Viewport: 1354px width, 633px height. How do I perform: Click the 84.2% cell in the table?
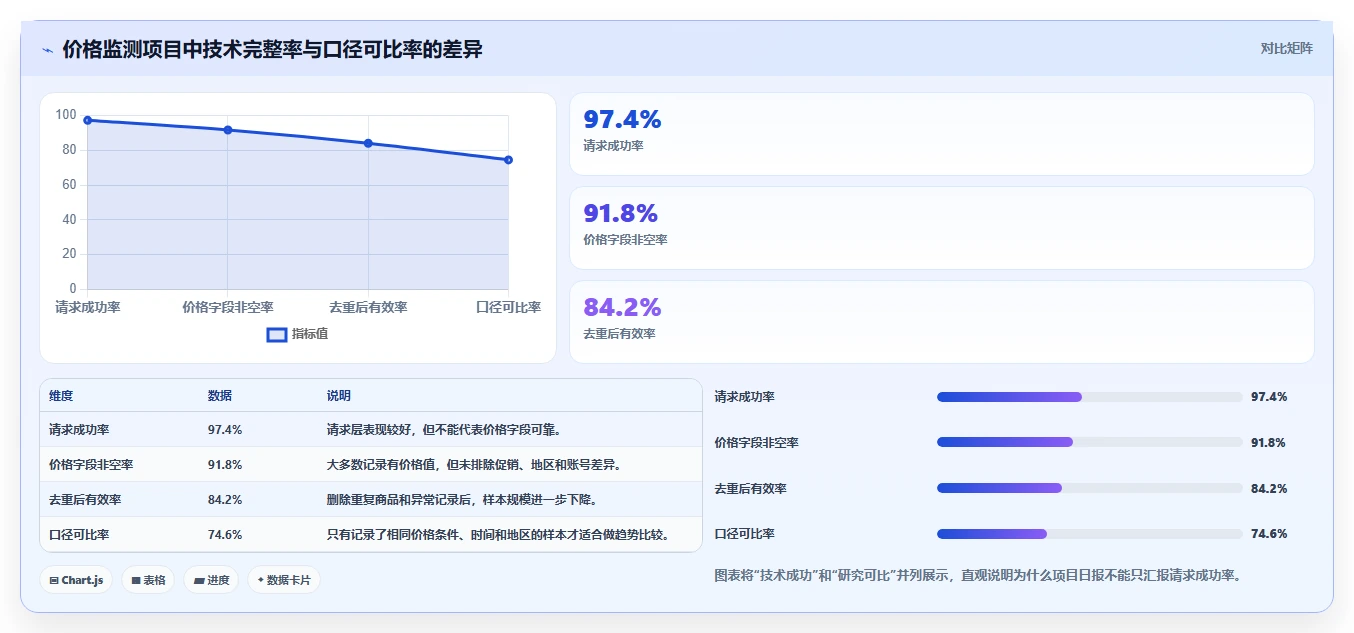point(225,500)
